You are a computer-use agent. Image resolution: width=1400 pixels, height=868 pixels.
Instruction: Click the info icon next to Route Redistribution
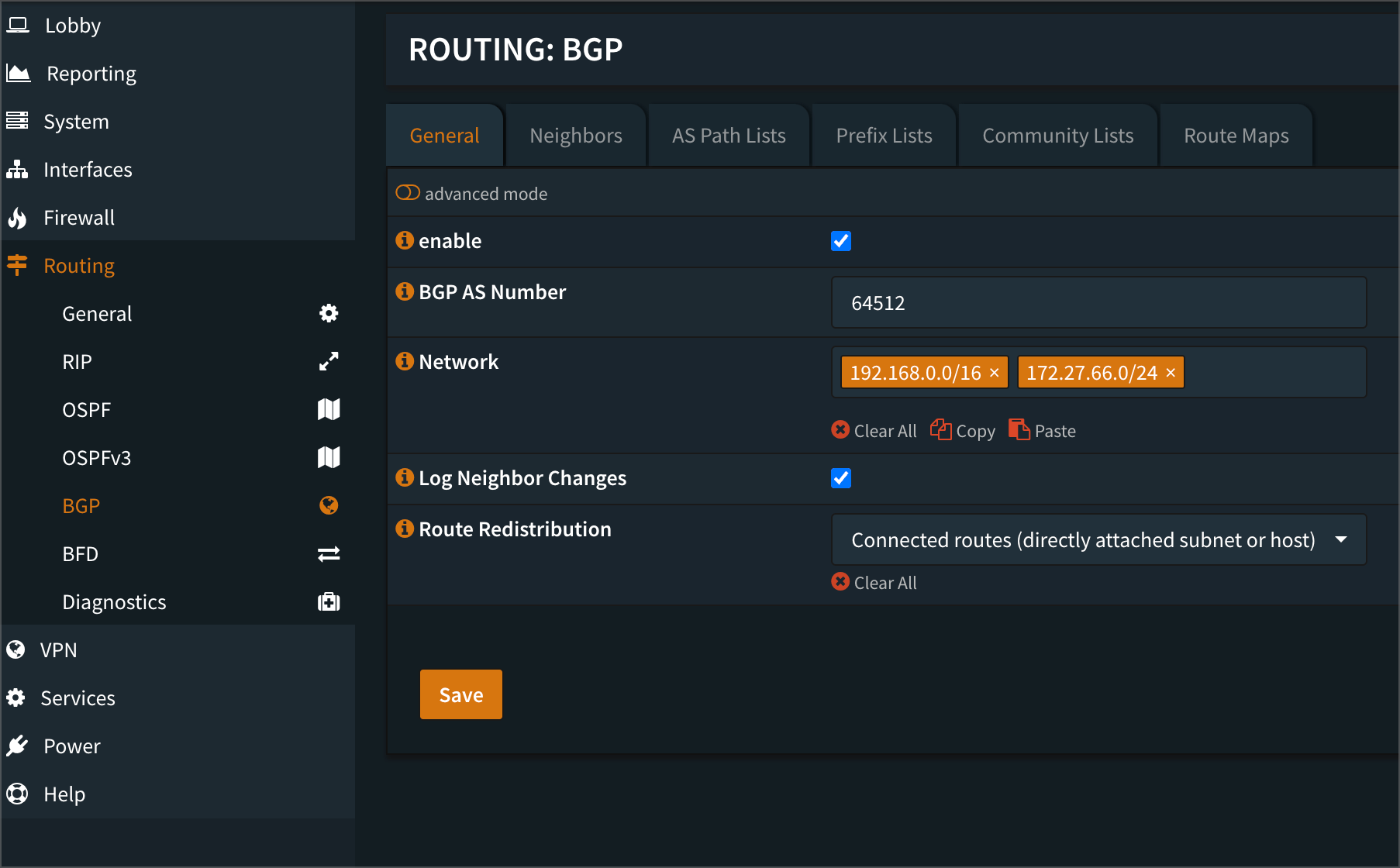(404, 529)
